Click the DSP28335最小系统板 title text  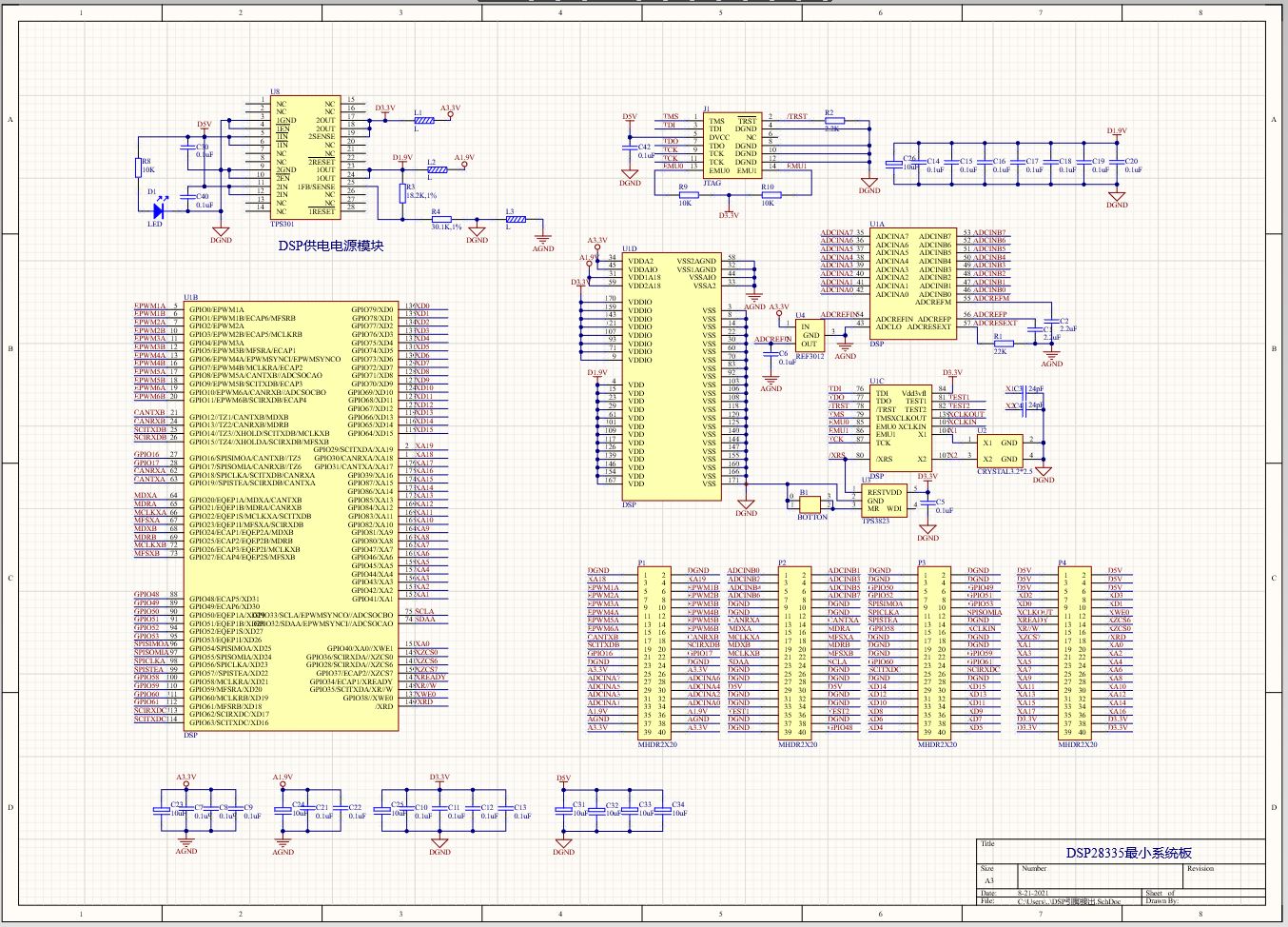tap(1128, 853)
